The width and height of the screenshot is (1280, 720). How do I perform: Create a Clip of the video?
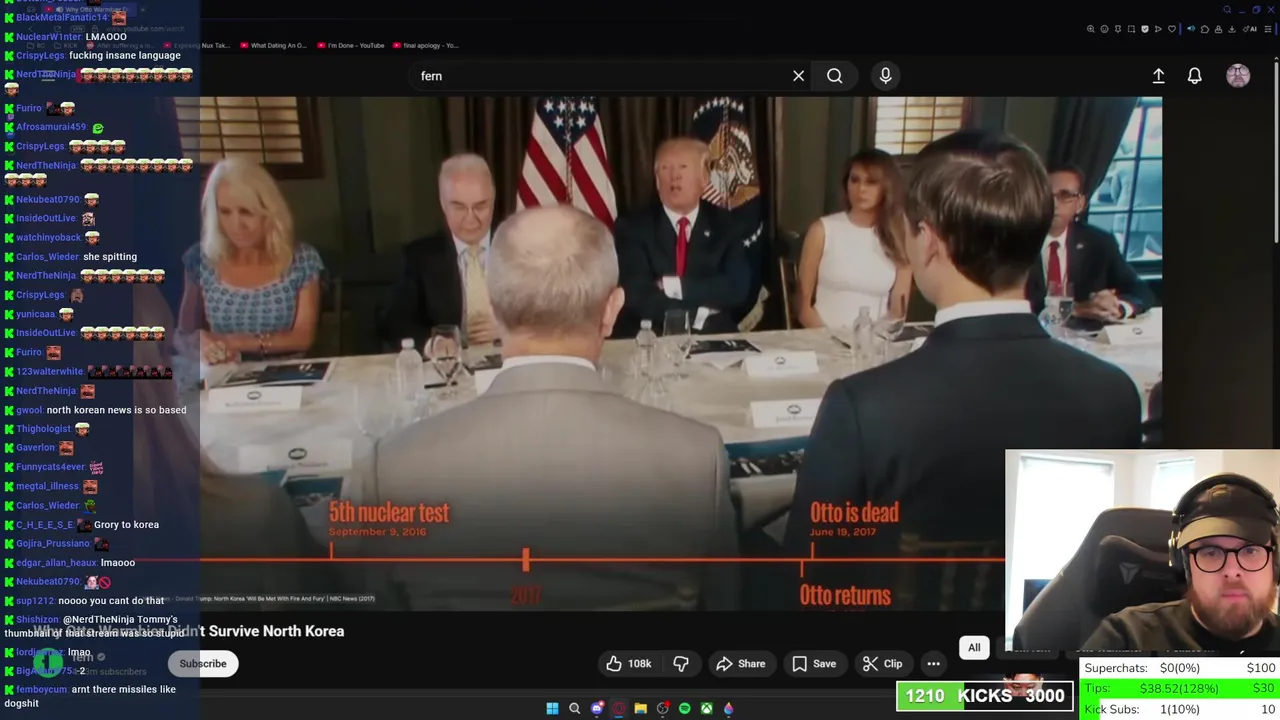point(882,664)
